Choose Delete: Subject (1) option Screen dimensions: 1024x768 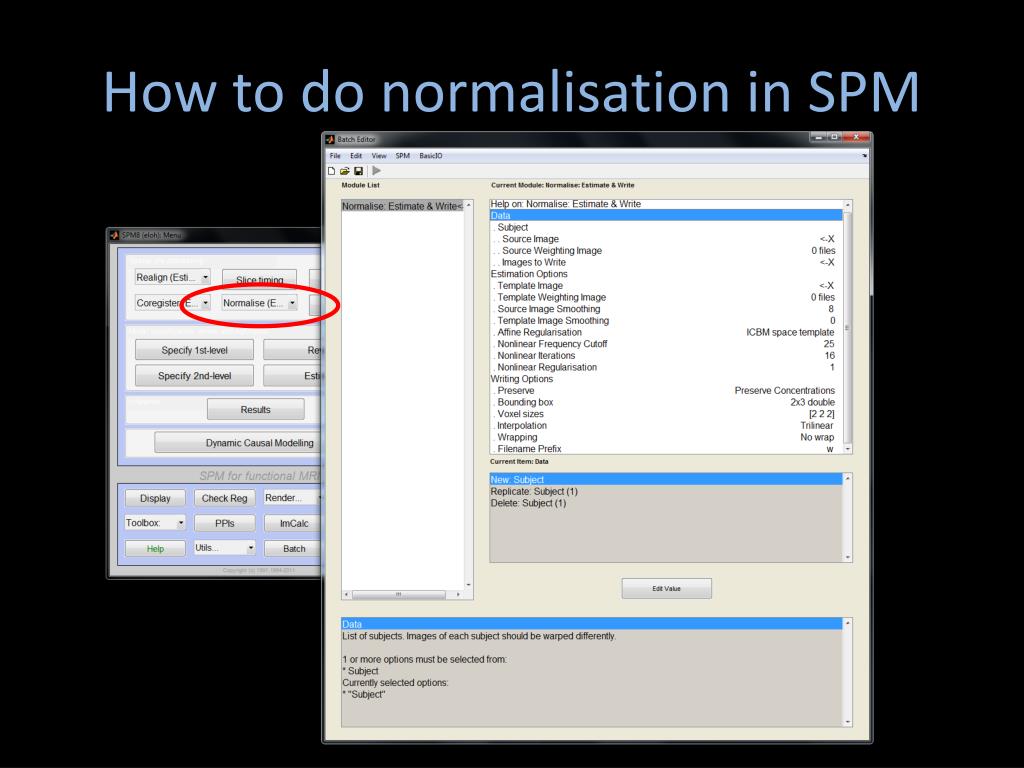(x=666, y=504)
